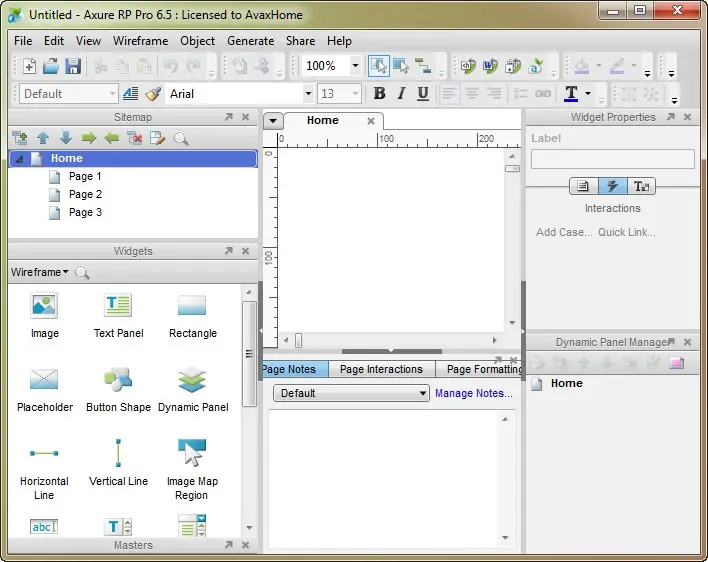Open the Share menu
Viewport: 708px width, 562px height.
click(x=300, y=41)
